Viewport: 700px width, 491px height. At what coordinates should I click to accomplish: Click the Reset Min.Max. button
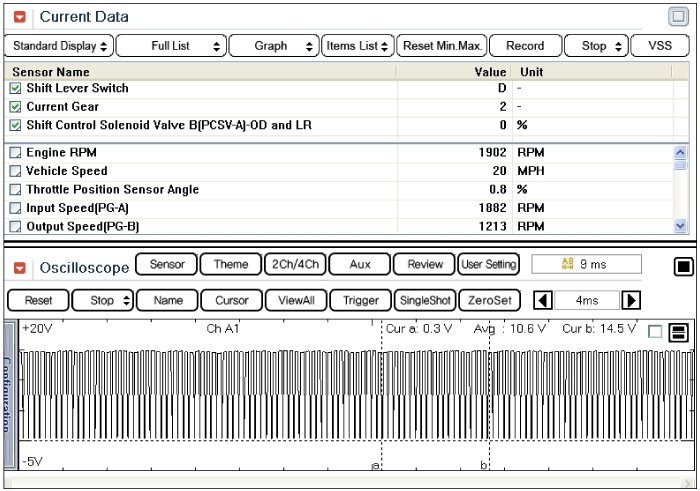pos(442,46)
